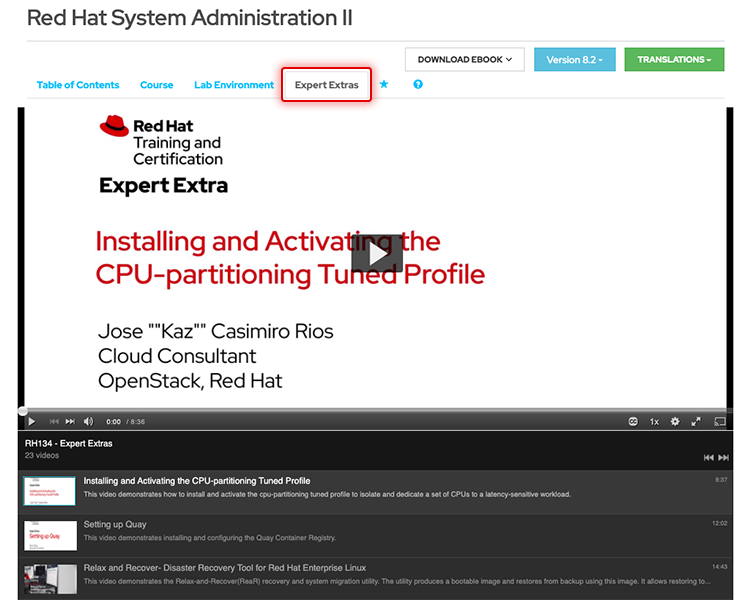Click the video progress seek bar
The height and width of the screenshot is (600, 751).
point(376,411)
